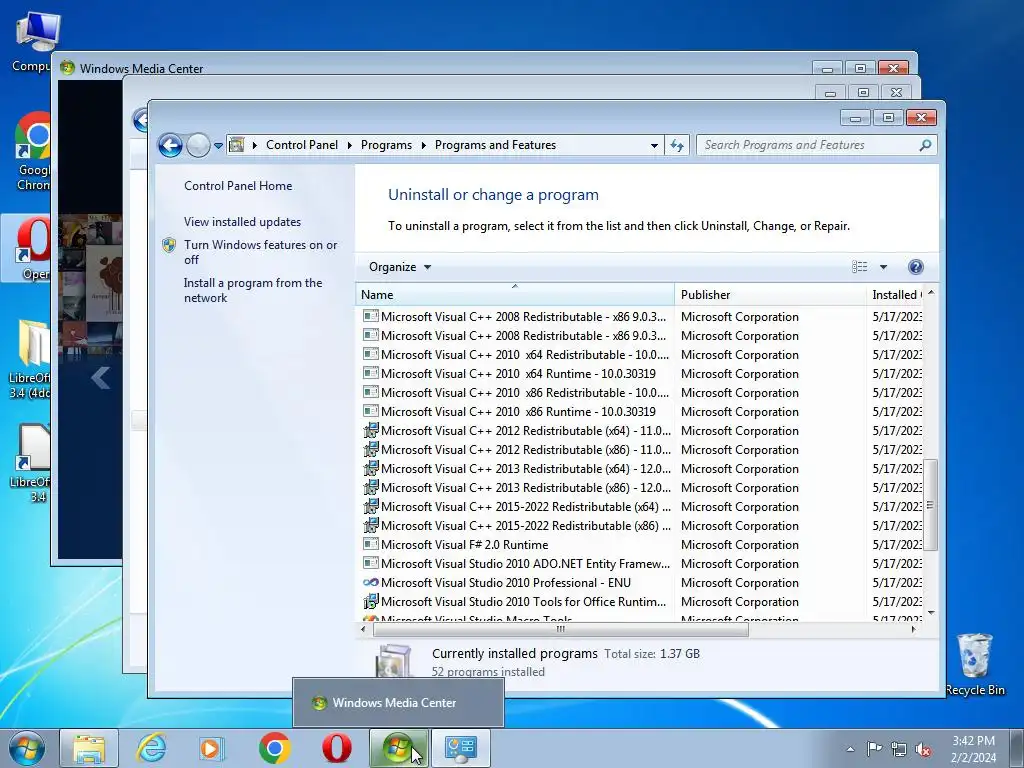
Task: Open help with the question mark icon
Action: click(x=916, y=266)
